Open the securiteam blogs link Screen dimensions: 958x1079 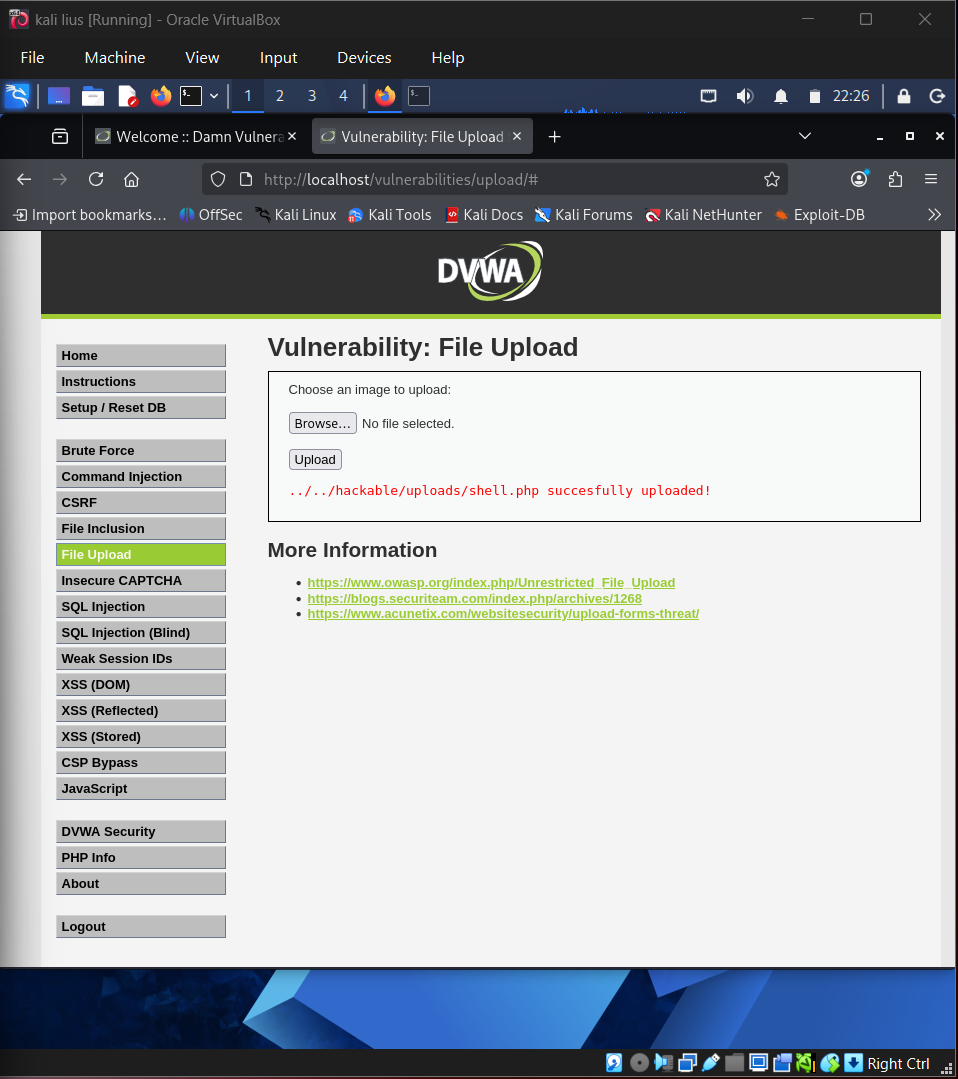coord(475,599)
